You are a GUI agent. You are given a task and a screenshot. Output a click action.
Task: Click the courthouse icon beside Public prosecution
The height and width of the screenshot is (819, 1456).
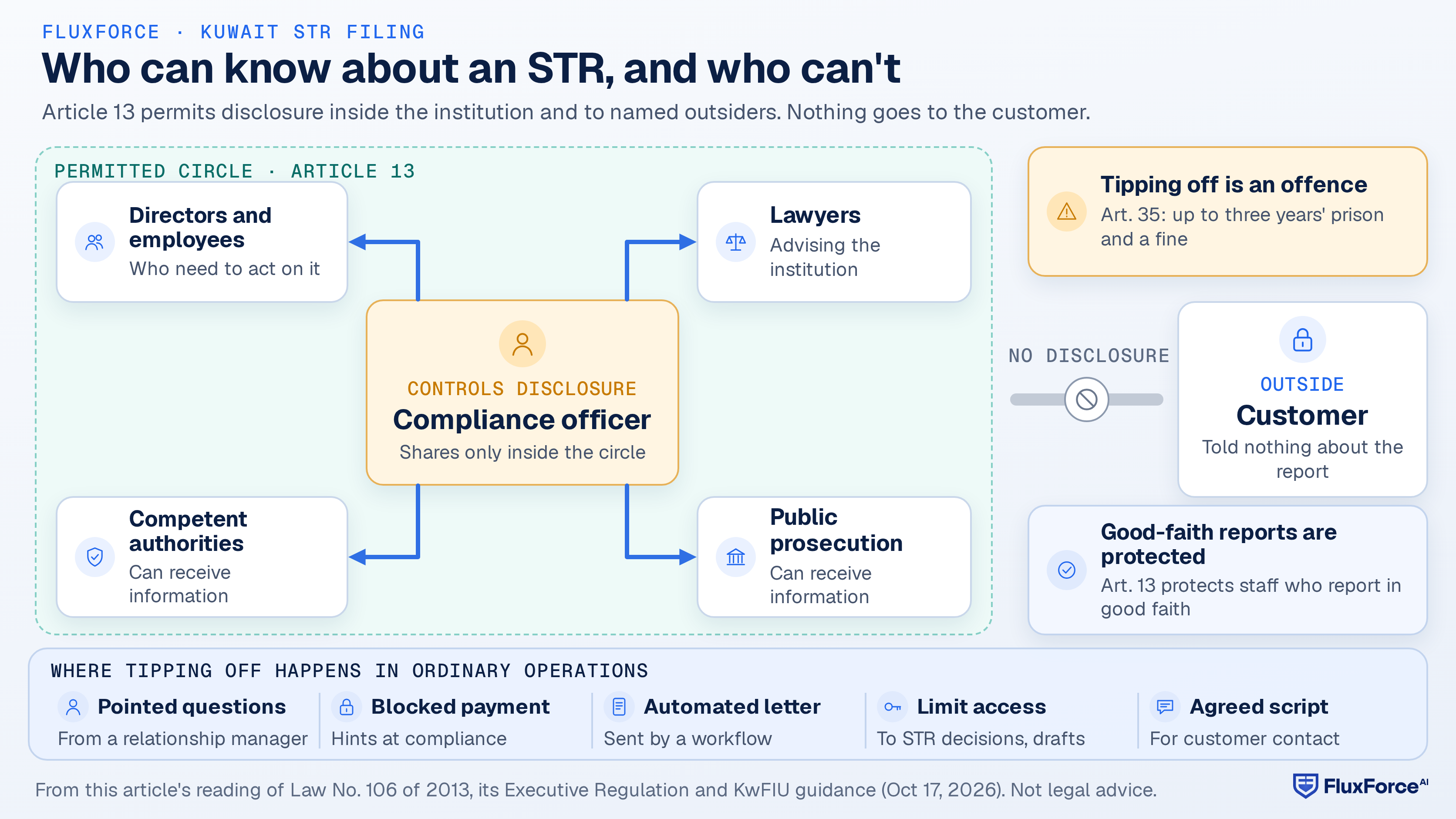click(735, 557)
